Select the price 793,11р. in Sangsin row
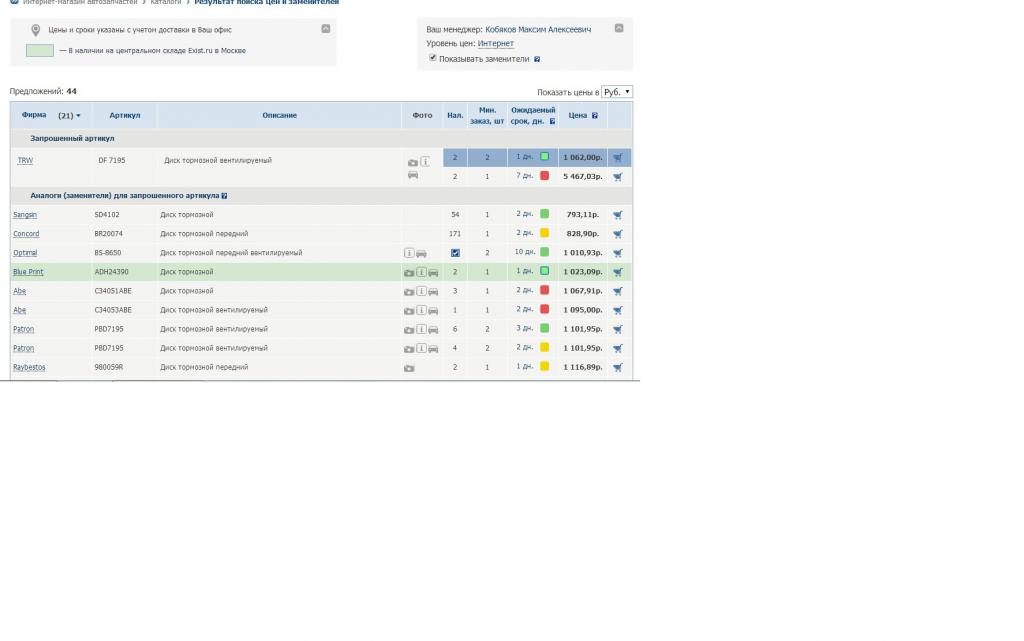 pyautogui.click(x=583, y=215)
